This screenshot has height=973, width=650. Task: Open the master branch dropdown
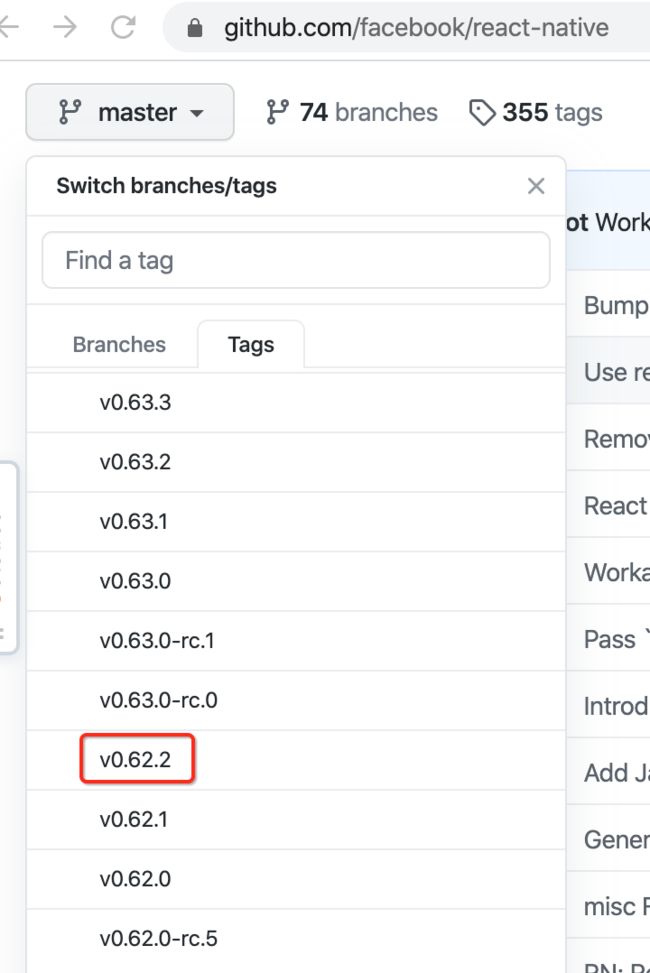coord(130,112)
